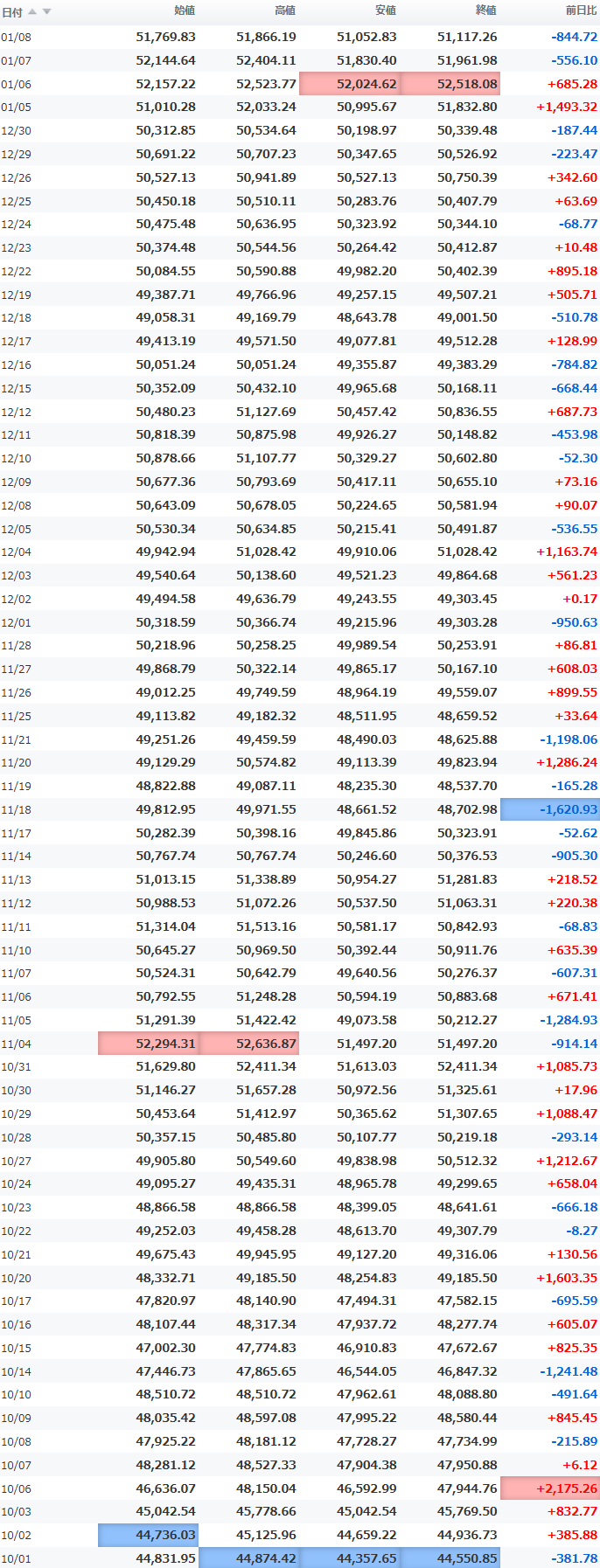
Task: Select the 11/28 date cell
Action: (16, 646)
